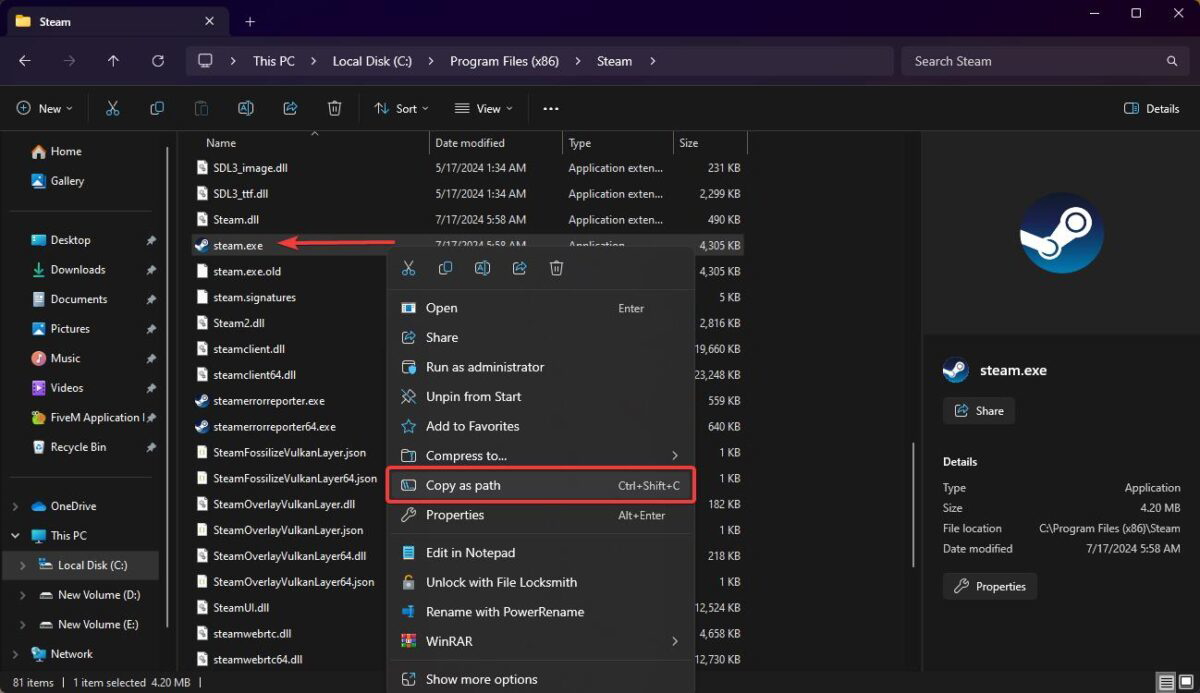Viewport: 1200px width, 693px height.
Task: Click the Properties button in the details pane
Action: 989,586
